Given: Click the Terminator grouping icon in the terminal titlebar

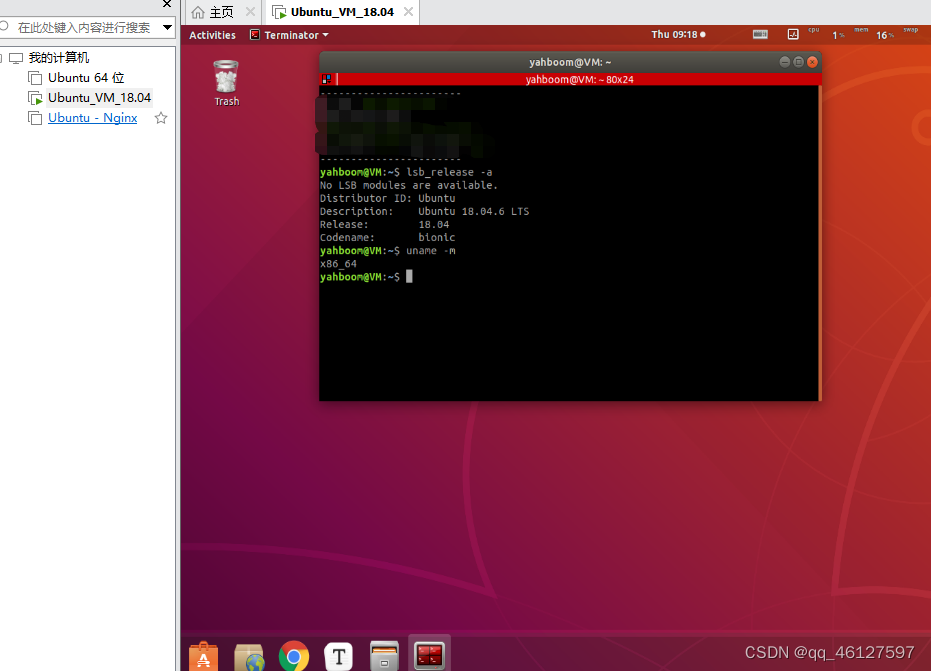Looking at the screenshot, I should pos(325,77).
